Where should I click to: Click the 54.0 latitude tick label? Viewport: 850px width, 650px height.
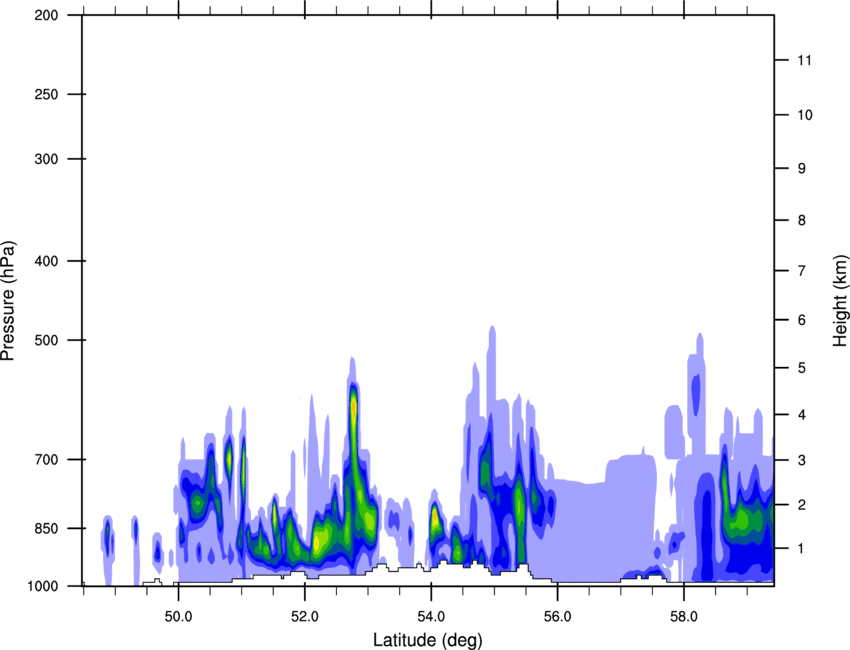pyautogui.click(x=431, y=617)
